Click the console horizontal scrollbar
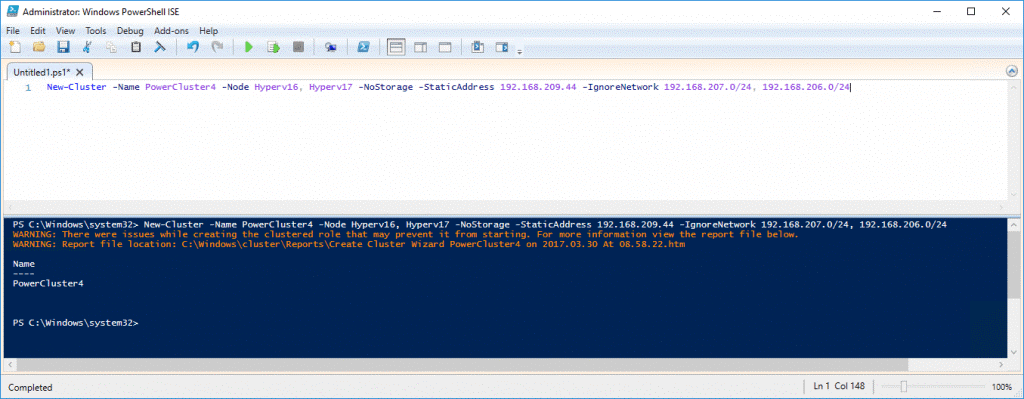Viewport: 1024px width, 399px height. point(461,364)
